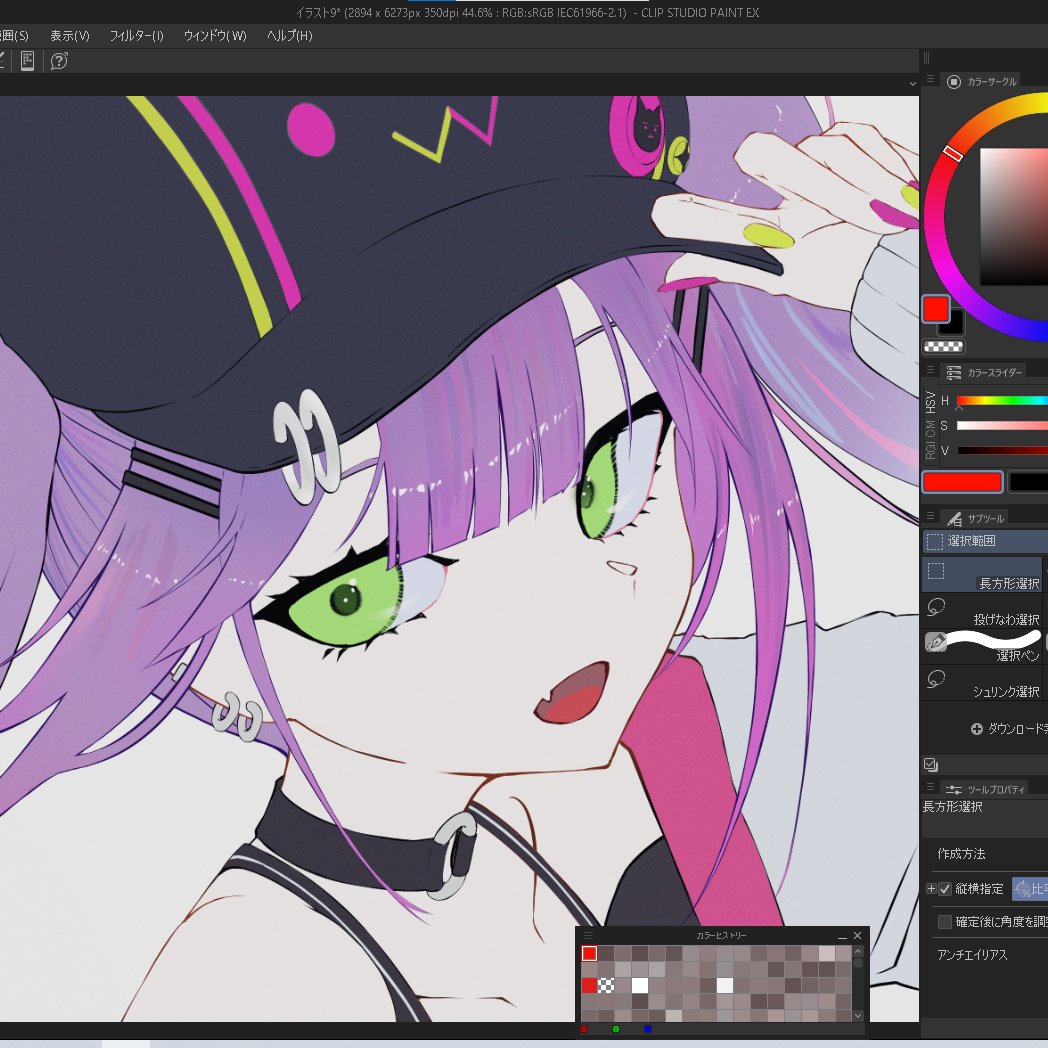Screen dimensions: 1048x1048
Task: Minimize the カラーヒストリー panel
Action: click(x=841, y=936)
